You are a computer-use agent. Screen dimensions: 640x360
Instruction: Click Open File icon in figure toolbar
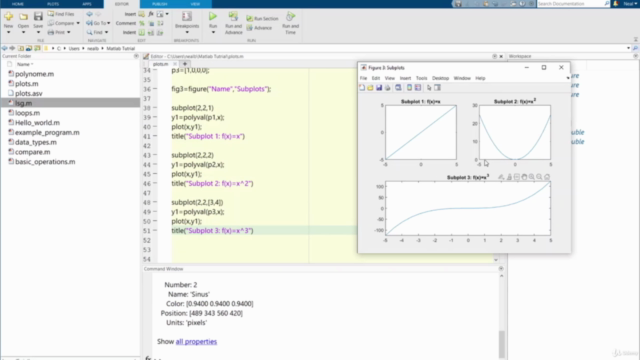pos(370,88)
